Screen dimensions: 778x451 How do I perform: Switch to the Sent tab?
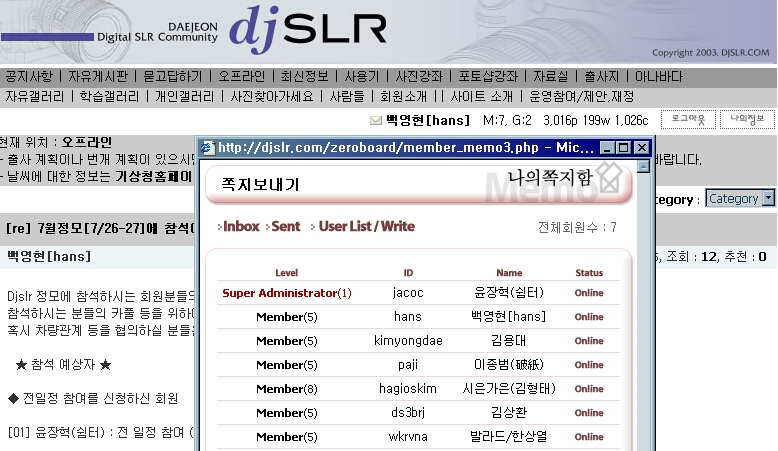[x=285, y=227]
